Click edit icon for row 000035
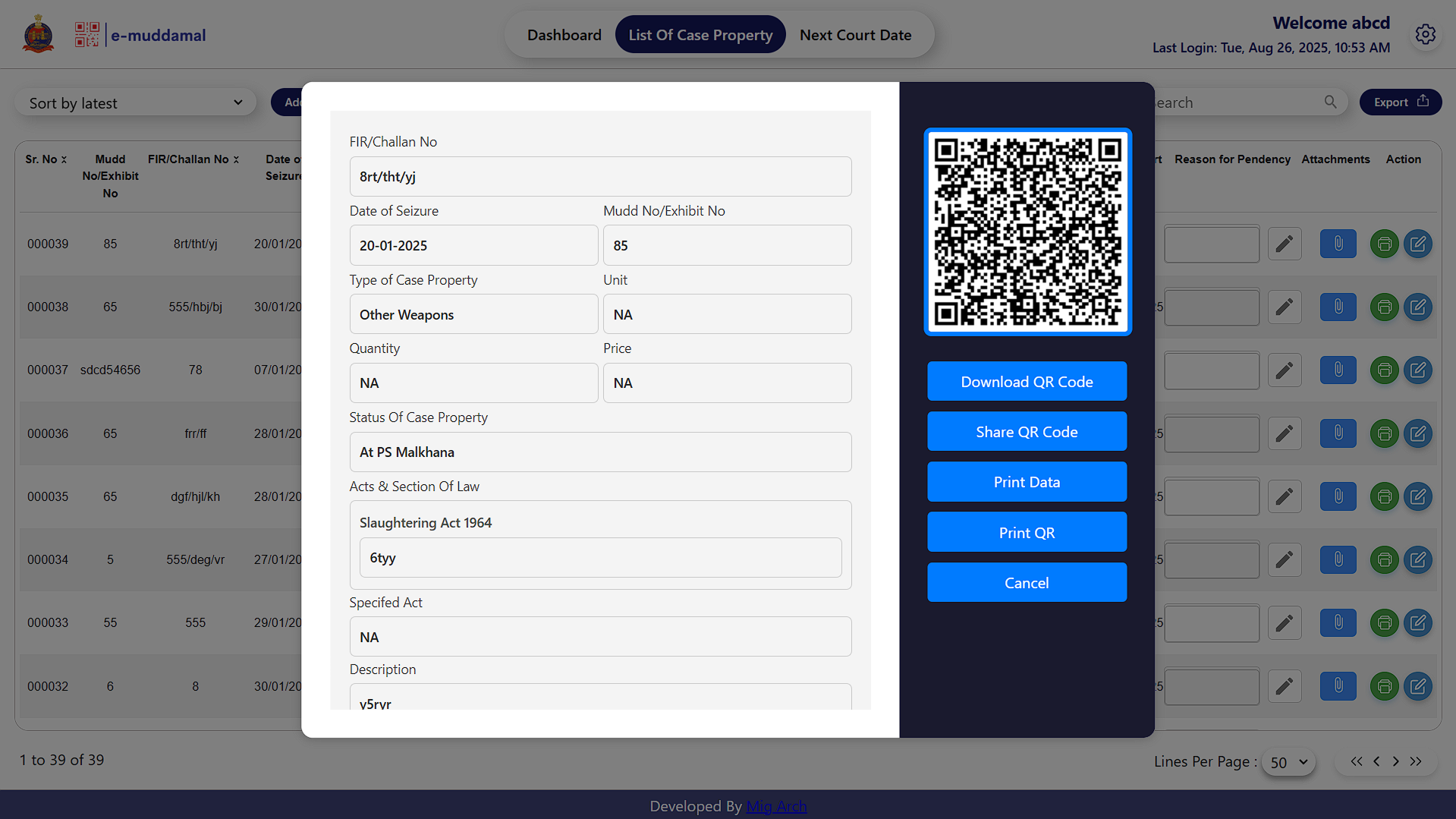 1417,496
